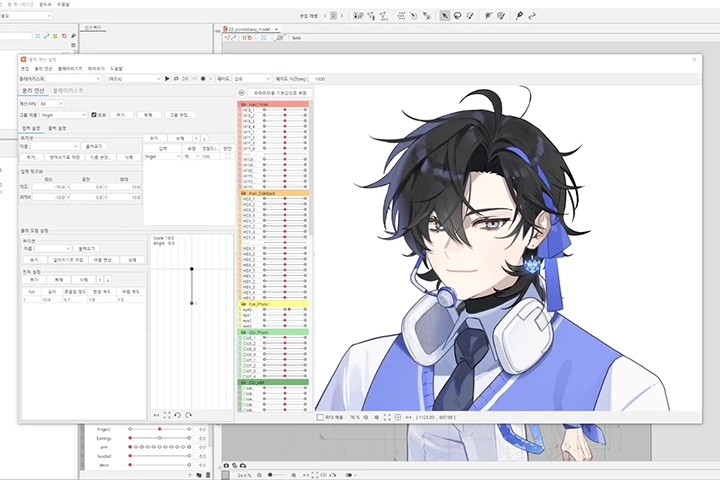Image resolution: width=720 pixels, height=480 pixels.
Task: Toggle loop playback in physics dialog
Action: coord(176,79)
